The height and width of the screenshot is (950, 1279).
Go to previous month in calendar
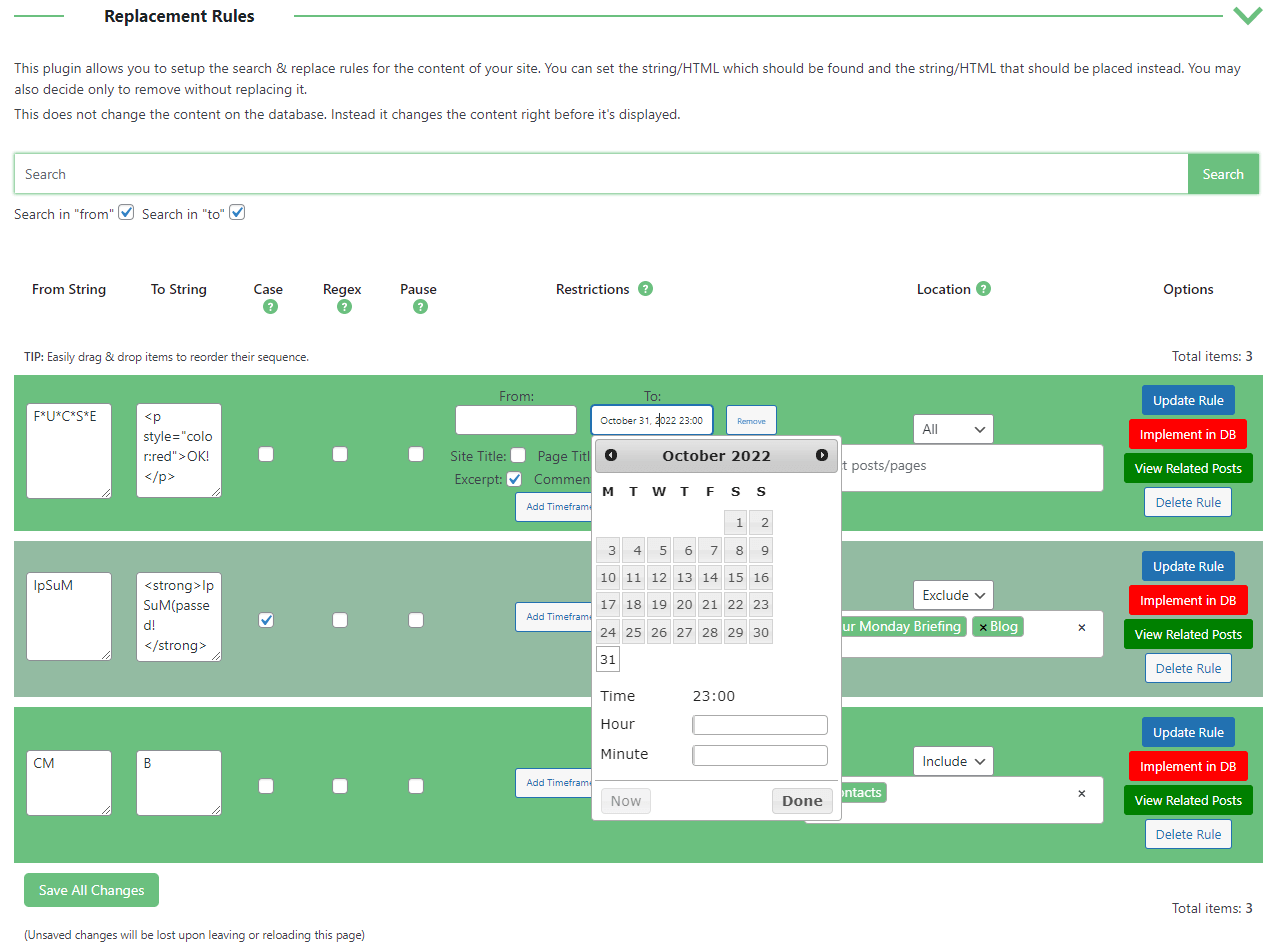[x=611, y=456]
